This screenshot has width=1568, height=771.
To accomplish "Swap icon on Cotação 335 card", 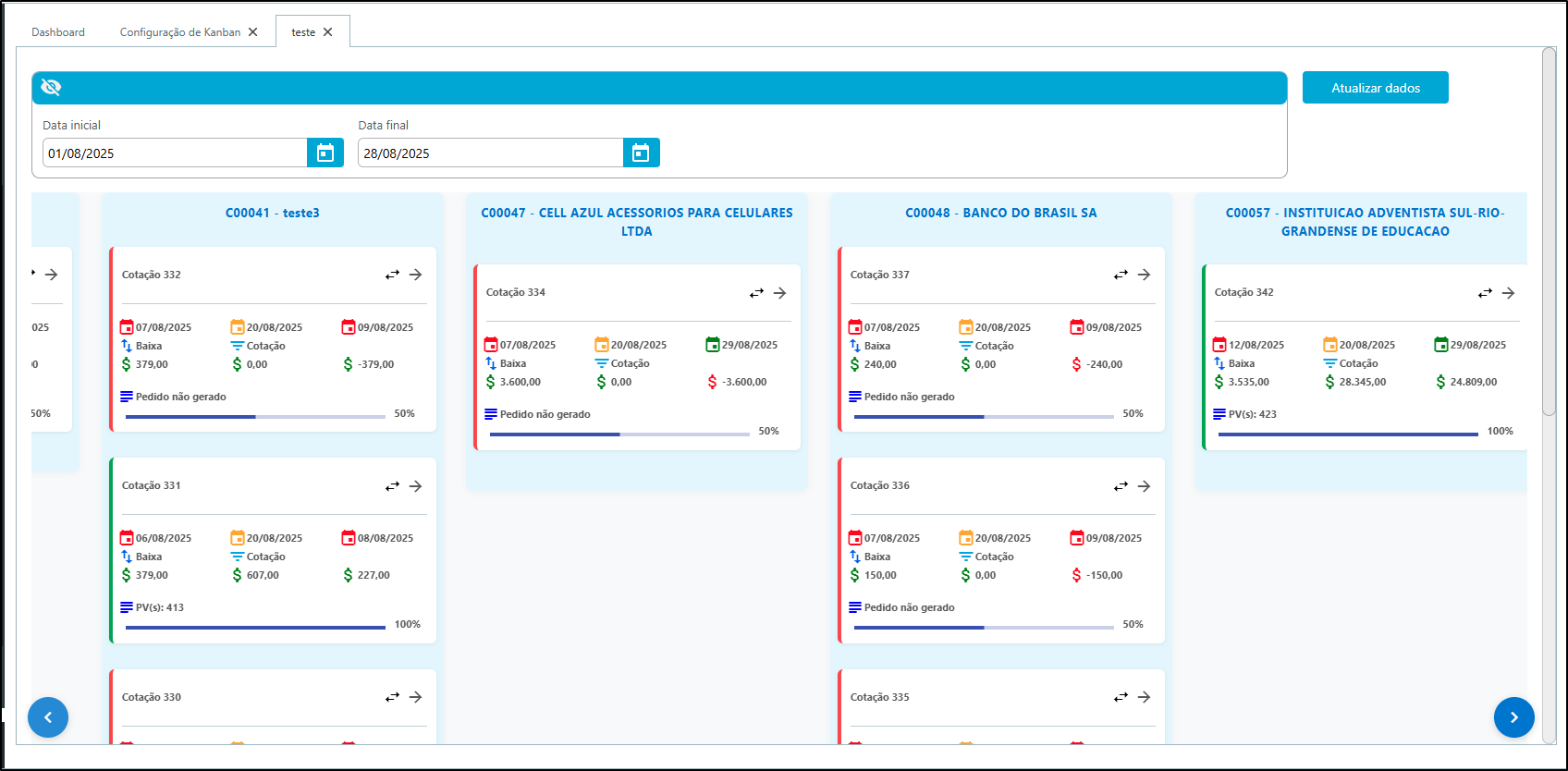I will [1121, 697].
